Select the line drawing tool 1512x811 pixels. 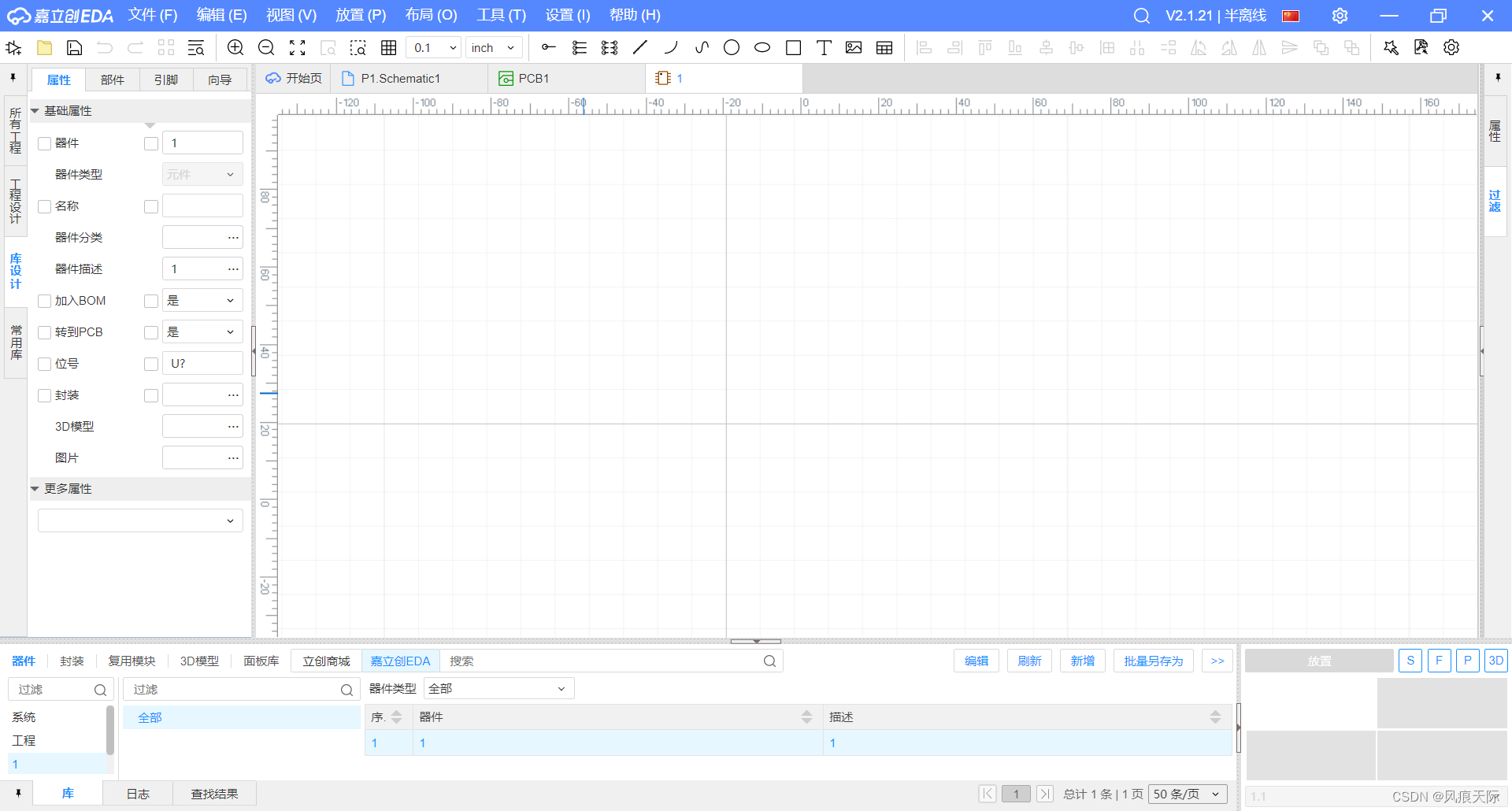640,48
